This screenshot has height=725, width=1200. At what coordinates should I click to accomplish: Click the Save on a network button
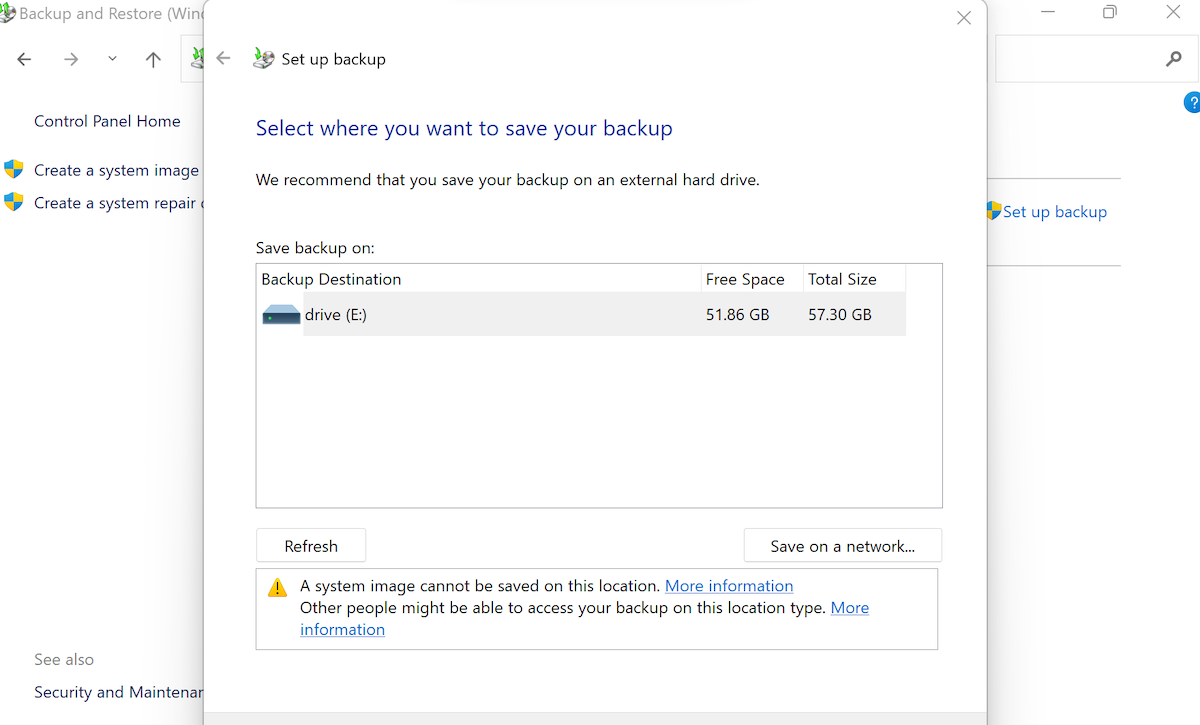coord(842,546)
